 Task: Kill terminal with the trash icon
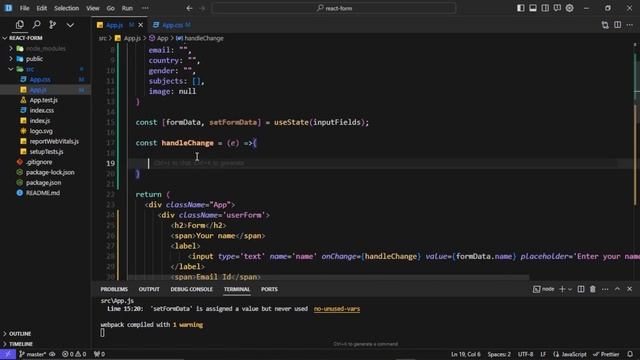593,289
